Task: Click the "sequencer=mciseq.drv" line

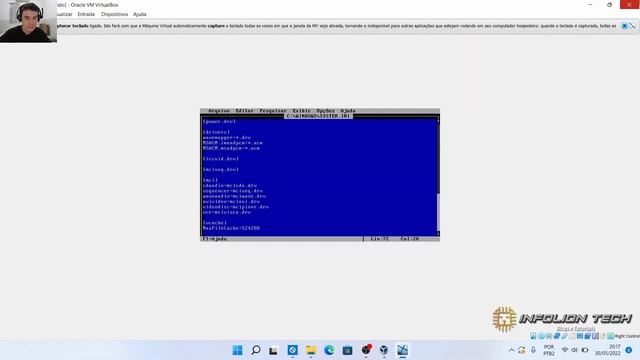Action: (233, 191)
